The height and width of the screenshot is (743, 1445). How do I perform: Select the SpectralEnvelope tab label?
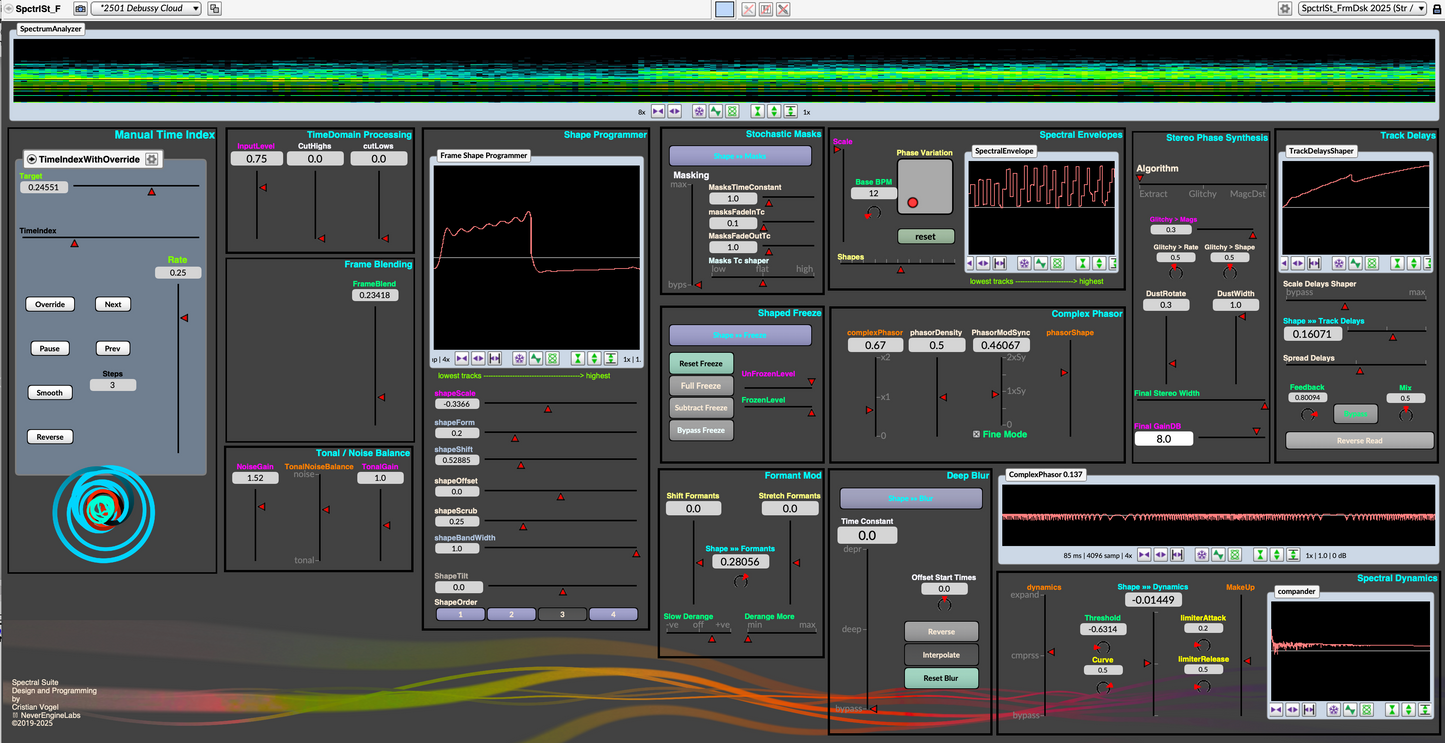click(x=1004, y=151)
